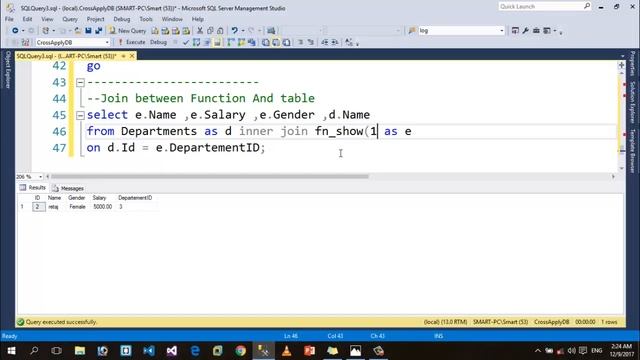
Task: Click the Save file icon
Action: tap(88, 31)
